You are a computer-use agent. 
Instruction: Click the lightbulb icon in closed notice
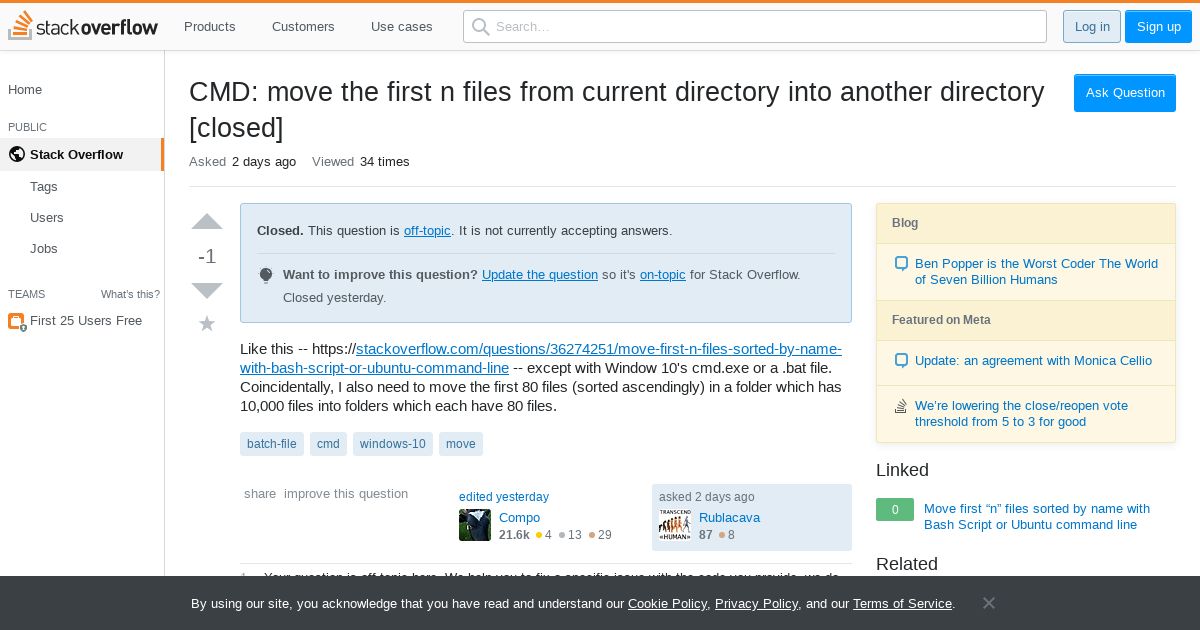coord(266,275)
